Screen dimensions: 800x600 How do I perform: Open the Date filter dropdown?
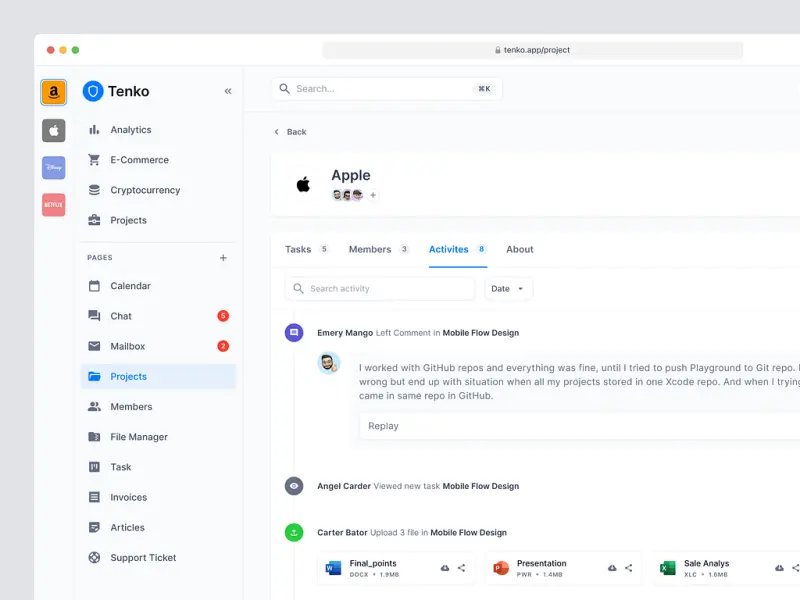pos(508,288)
